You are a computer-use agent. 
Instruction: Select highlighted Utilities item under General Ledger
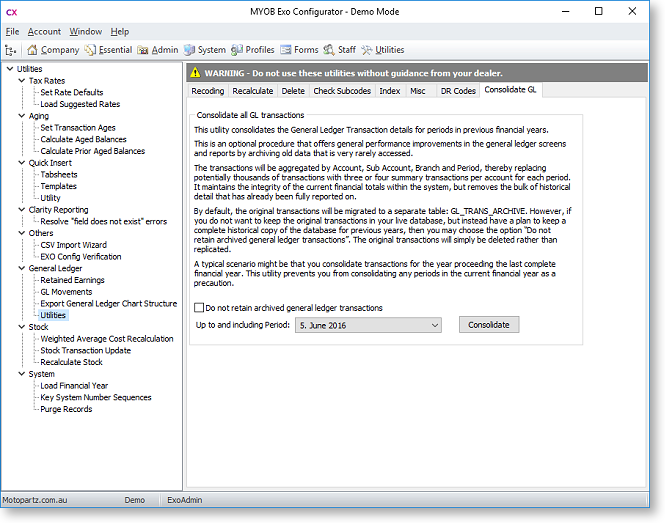tap(53, 315)
